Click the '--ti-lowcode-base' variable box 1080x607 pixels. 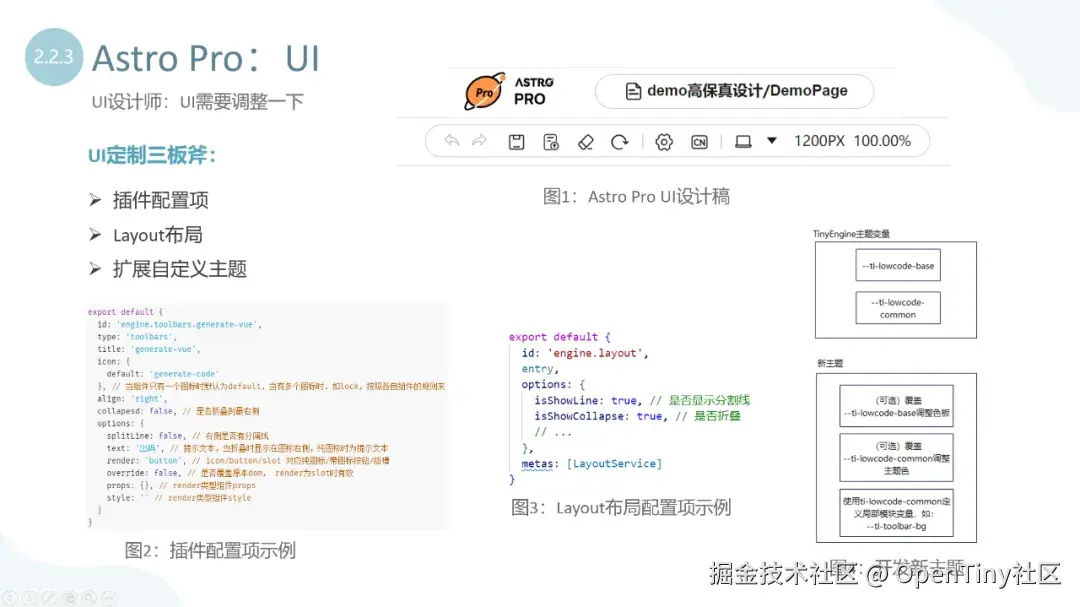(x=897, y=265)
